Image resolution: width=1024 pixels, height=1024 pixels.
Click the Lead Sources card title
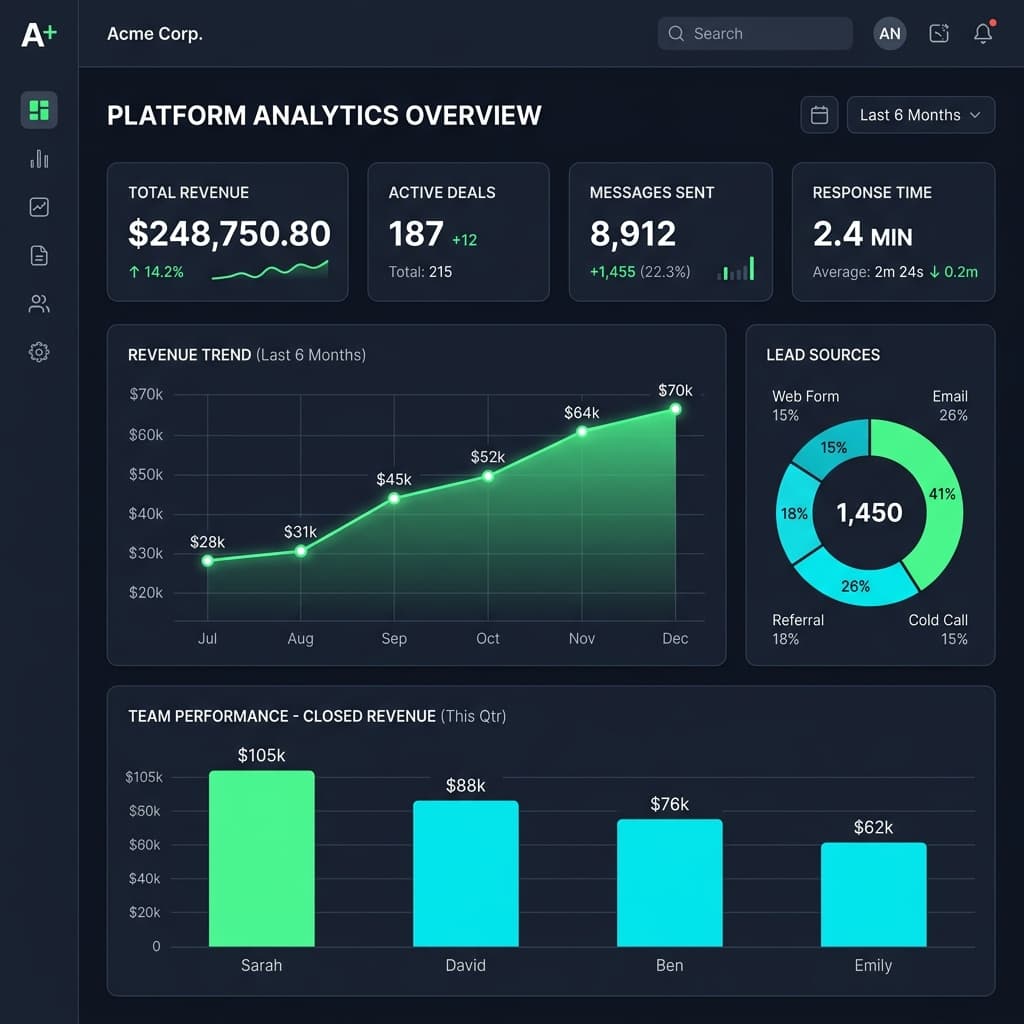point(823,355)
